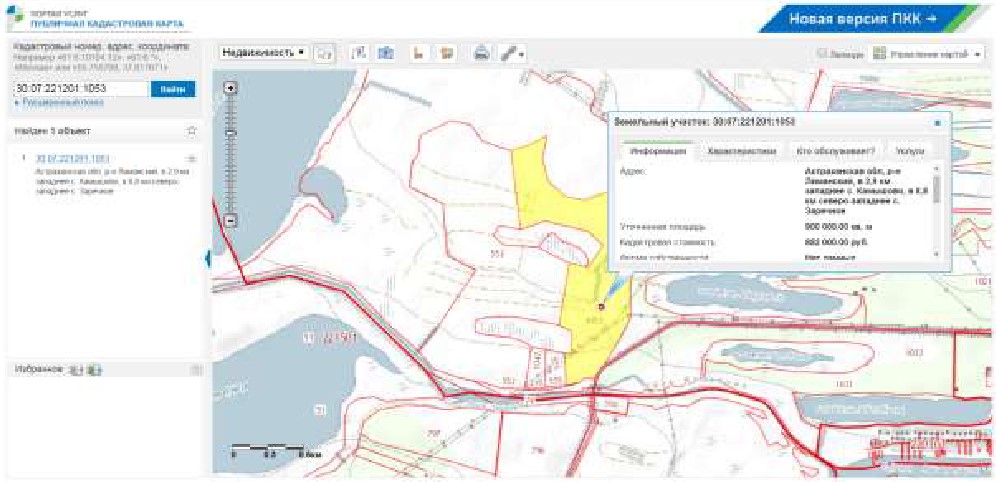
Task: Click the popup address value text
Action: (864, 192)
